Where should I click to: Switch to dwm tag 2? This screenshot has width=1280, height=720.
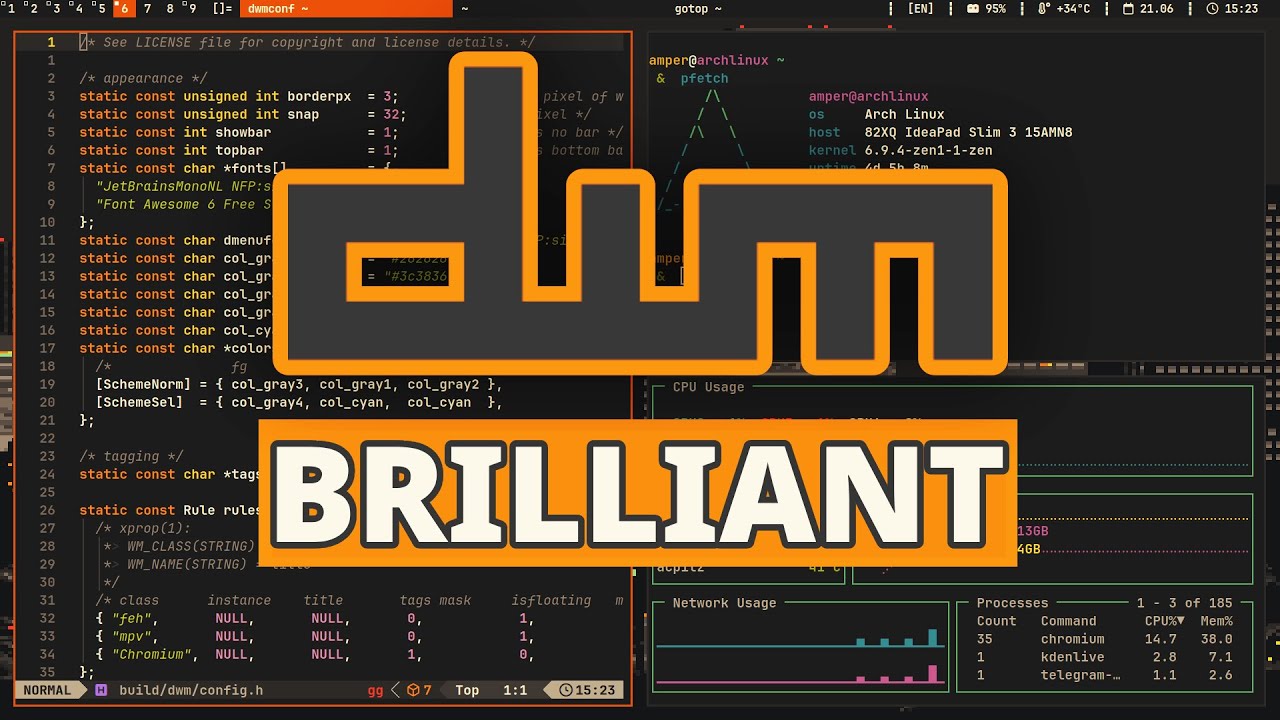[x=34, y=8]
